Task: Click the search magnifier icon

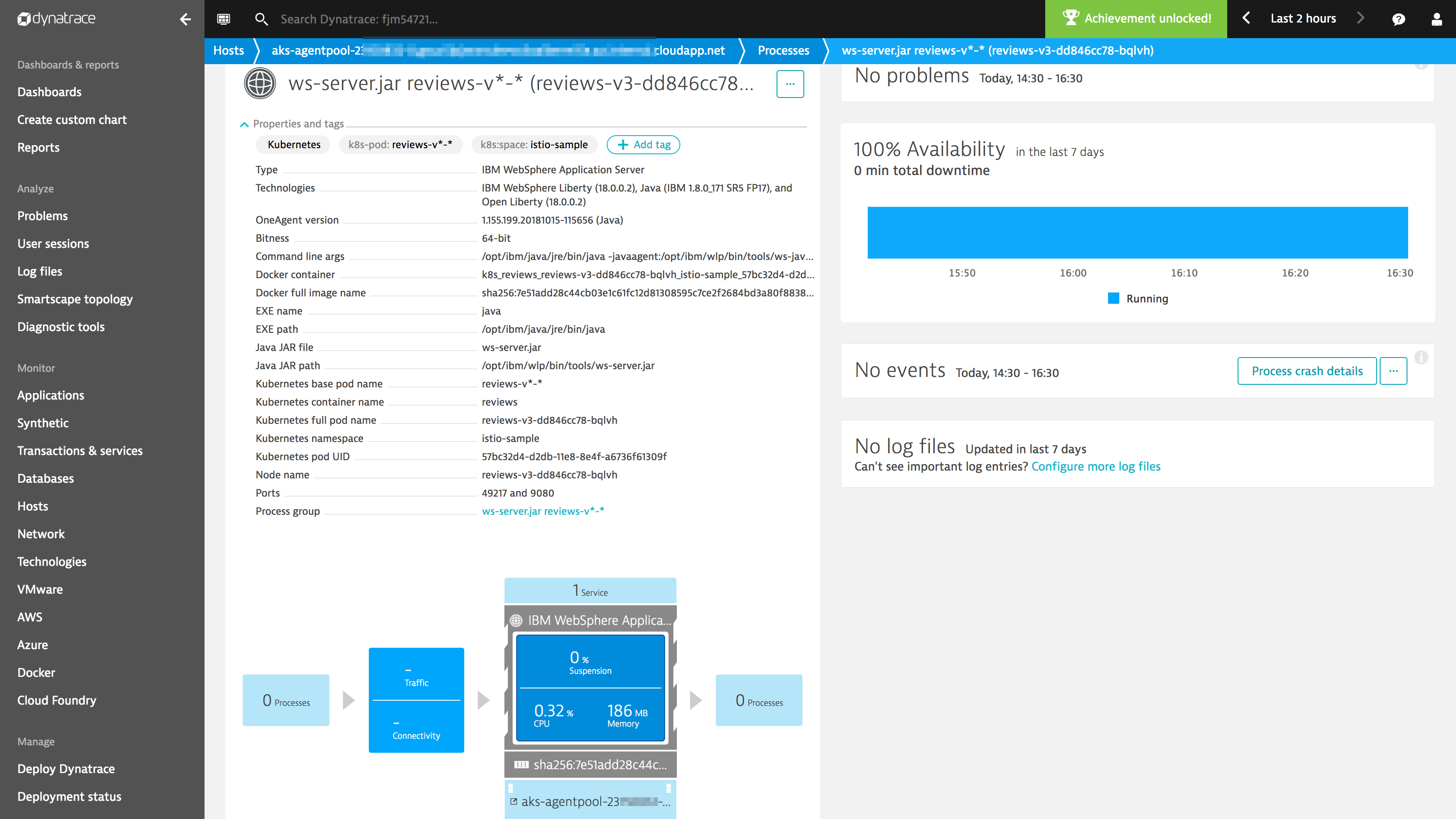Action: click(x=261, y=19)
